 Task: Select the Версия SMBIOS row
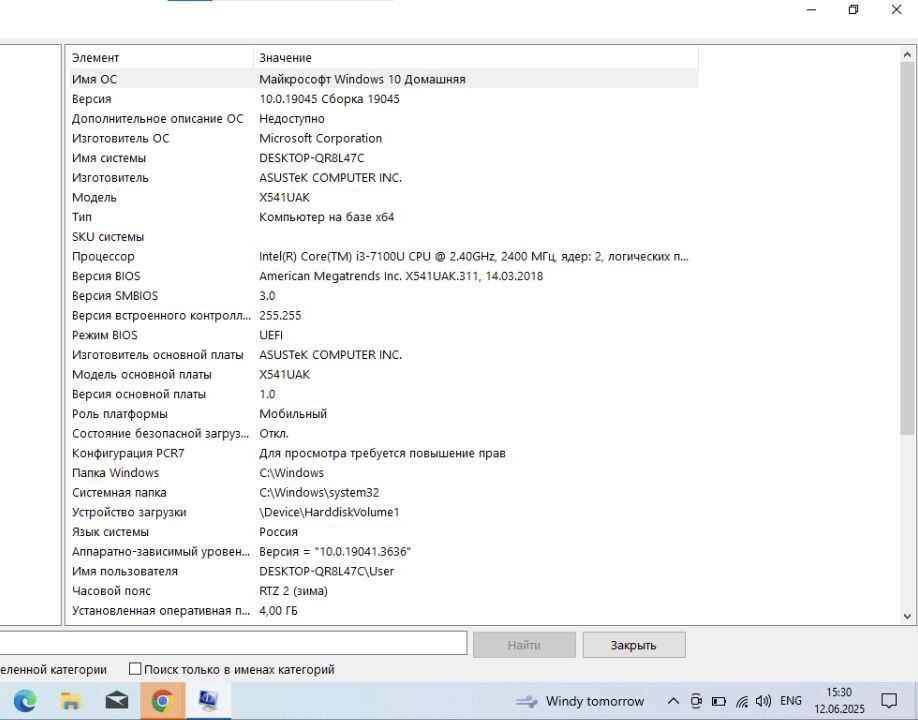tap(384, 296)
